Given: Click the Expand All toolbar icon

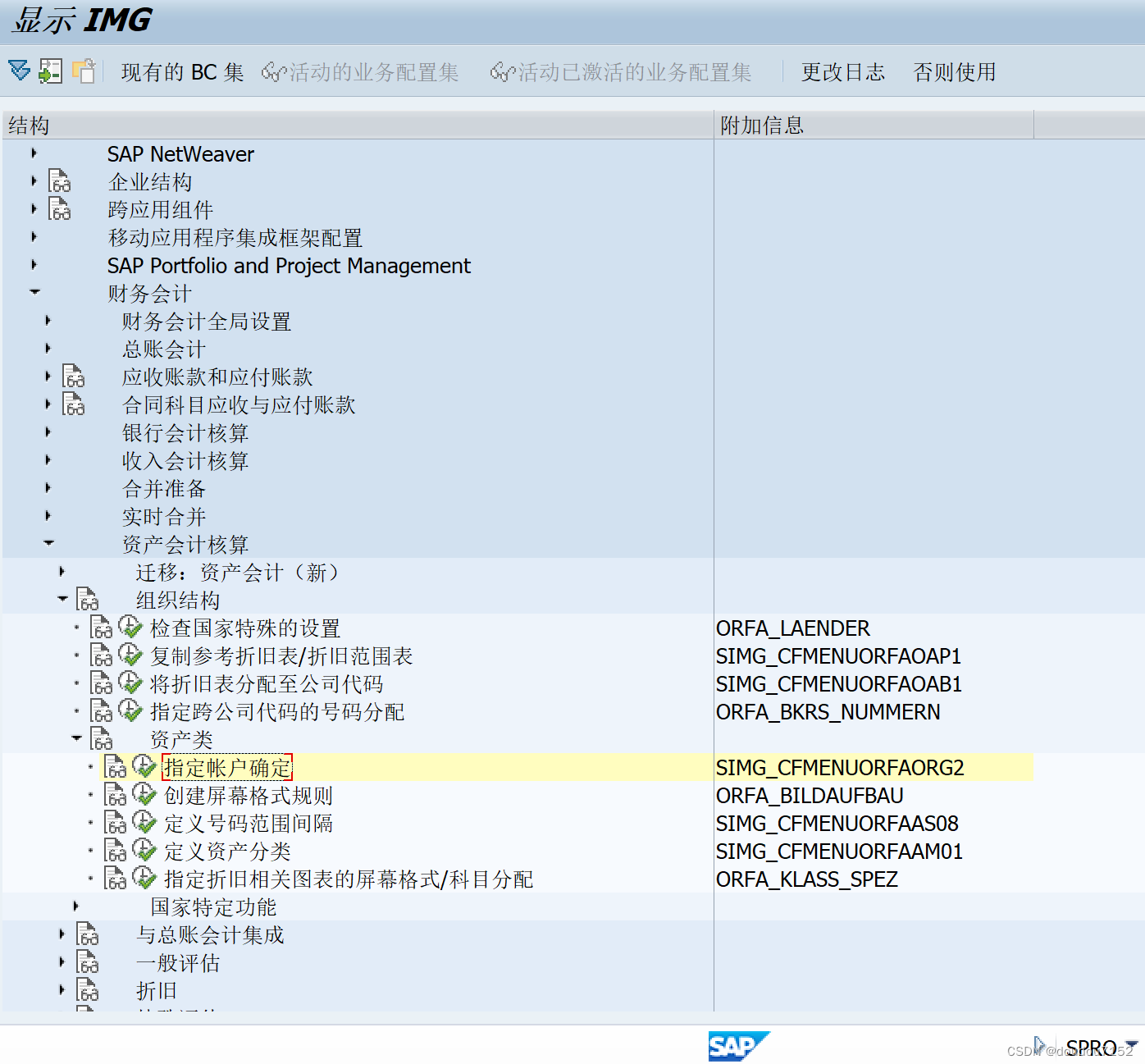Looking at the screenshot, I should pyautogui.click(x=20, y=71).
